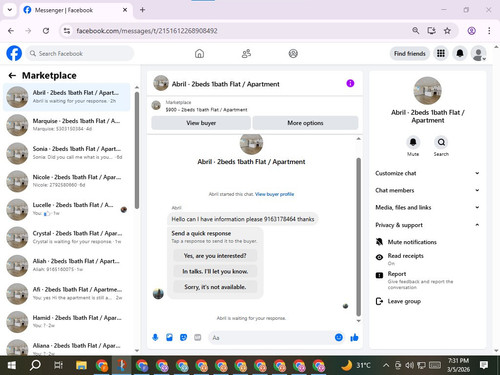The height and width of the screenshot is (375, 500).
Task: Click the View buyer button
Action: tap(201, 123)
